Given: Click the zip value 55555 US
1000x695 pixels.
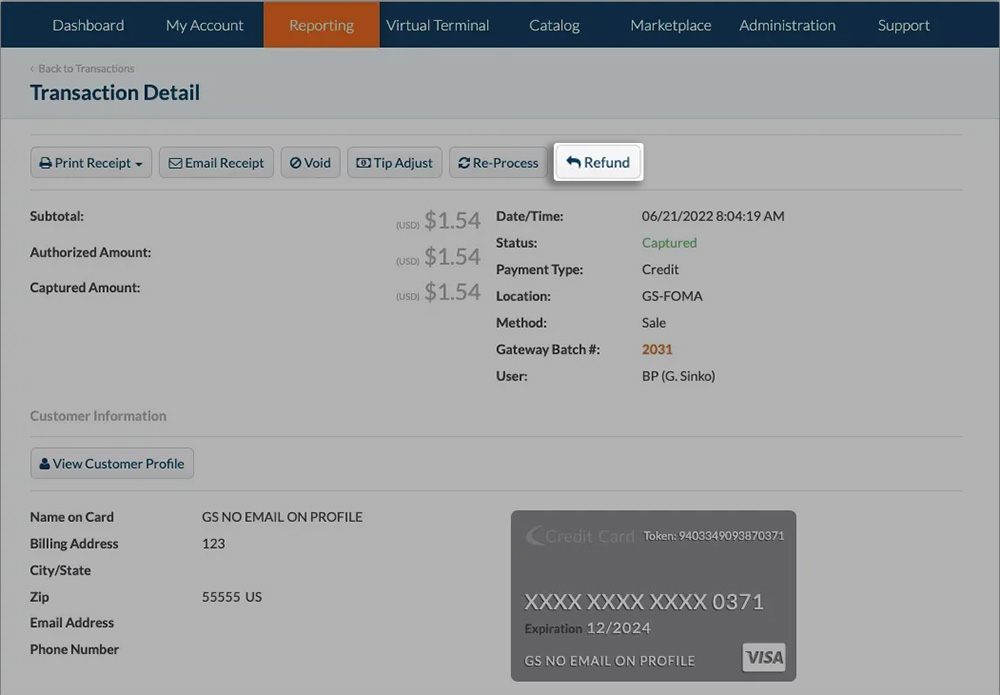Looking at the screenshot, I should (232, 597).
